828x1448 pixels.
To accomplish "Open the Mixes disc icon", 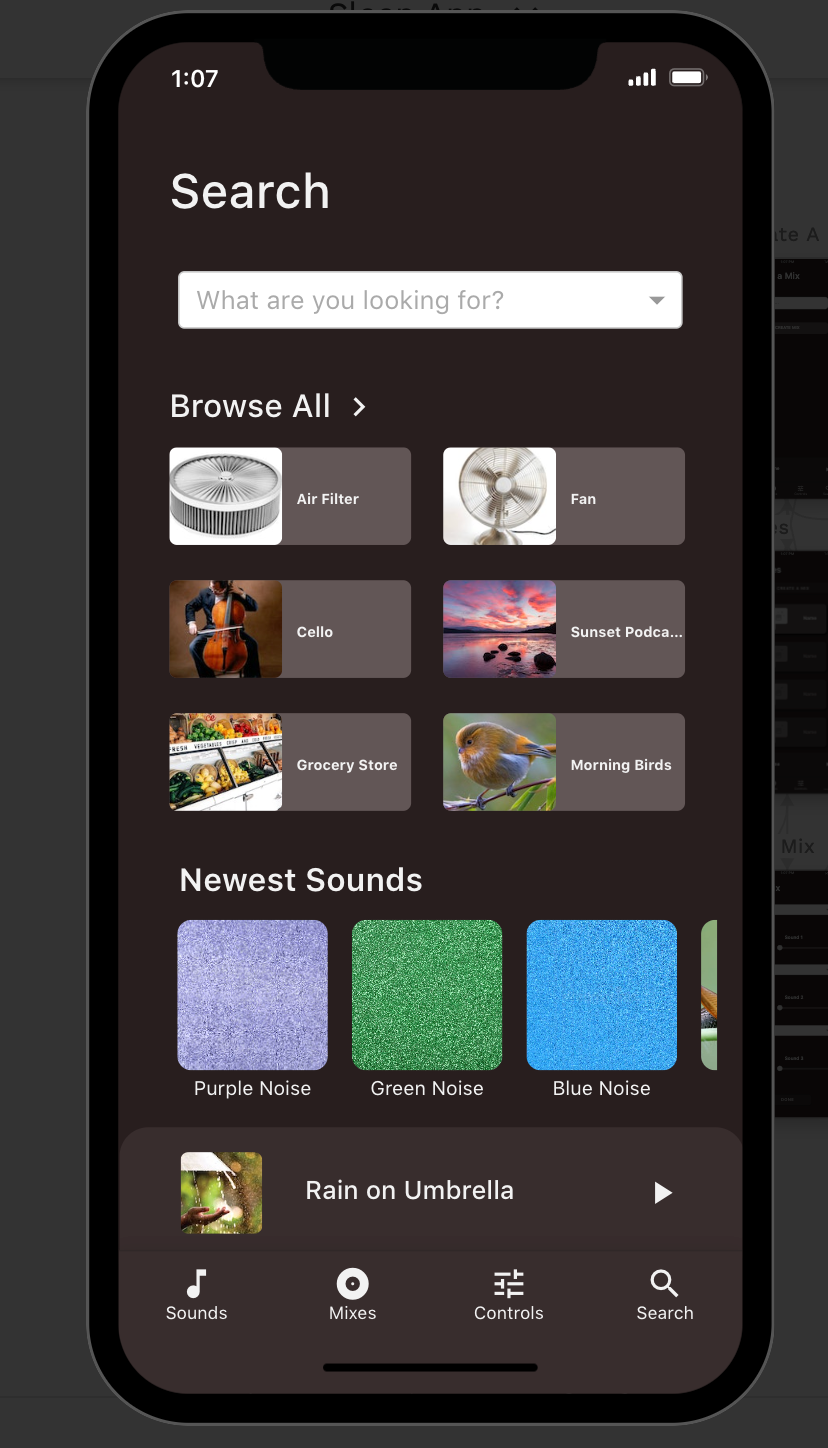I will (352, 1283).
